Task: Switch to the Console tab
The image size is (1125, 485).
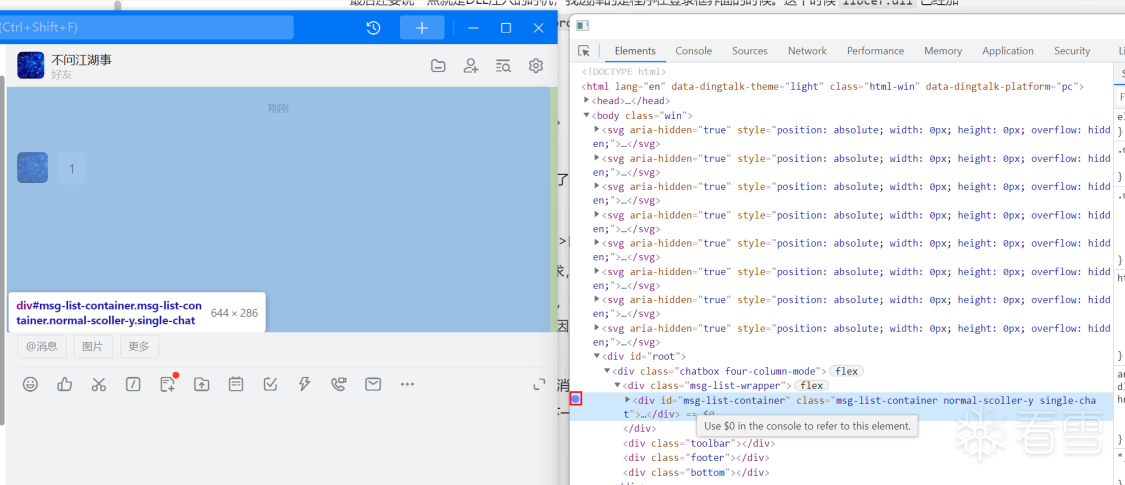Action: tap(694, 51)
